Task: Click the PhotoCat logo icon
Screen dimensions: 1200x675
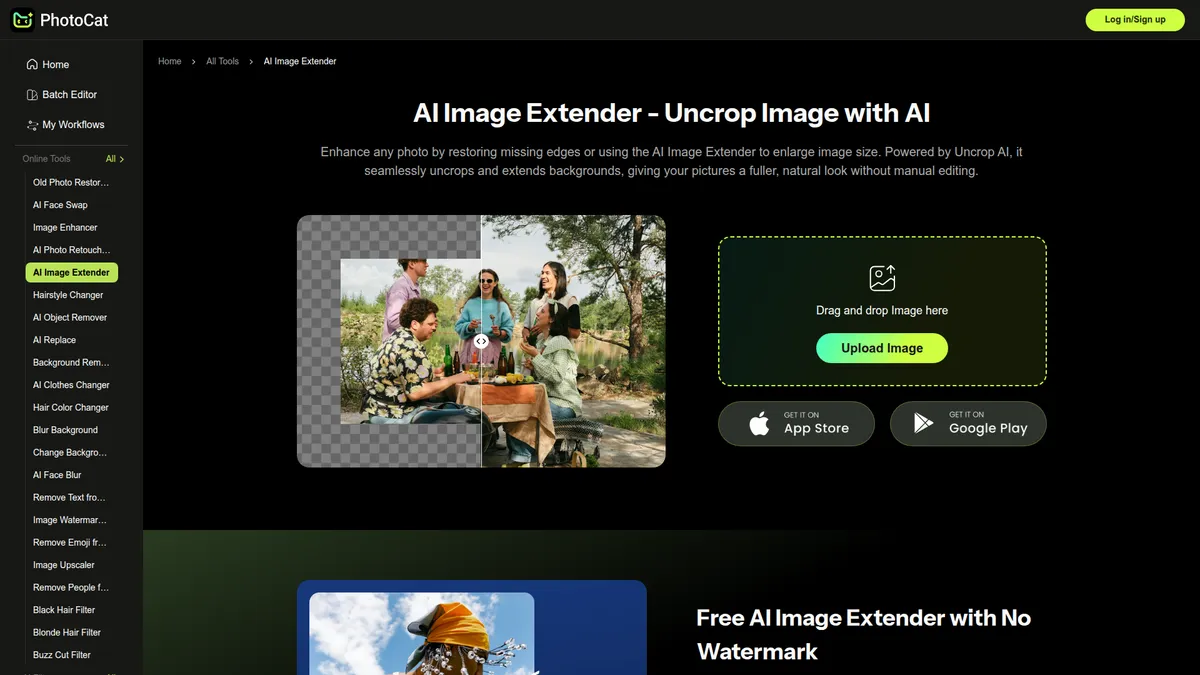Action: coord(22,19)
